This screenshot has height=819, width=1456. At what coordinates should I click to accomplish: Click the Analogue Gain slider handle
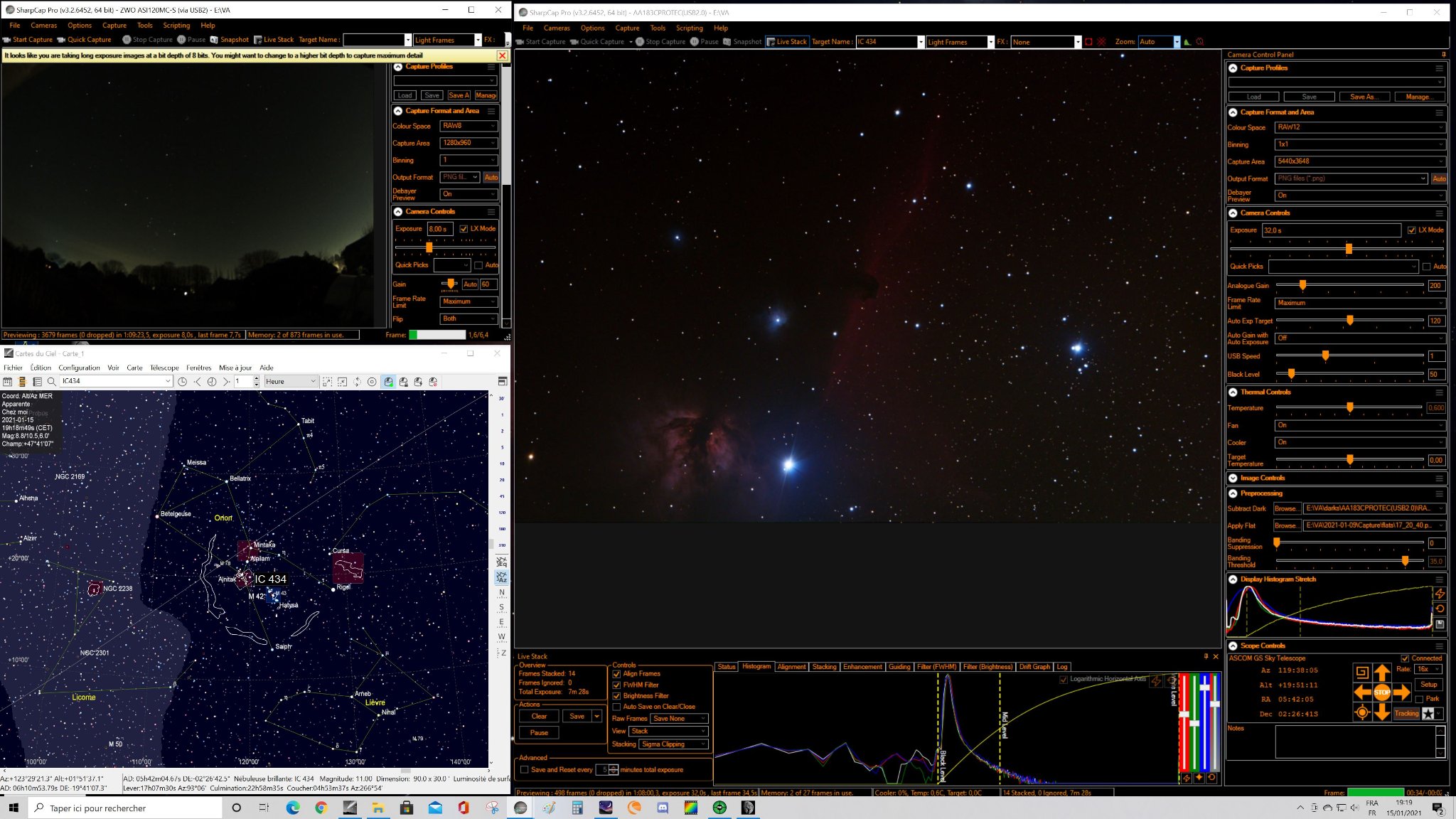(1302, 286)
